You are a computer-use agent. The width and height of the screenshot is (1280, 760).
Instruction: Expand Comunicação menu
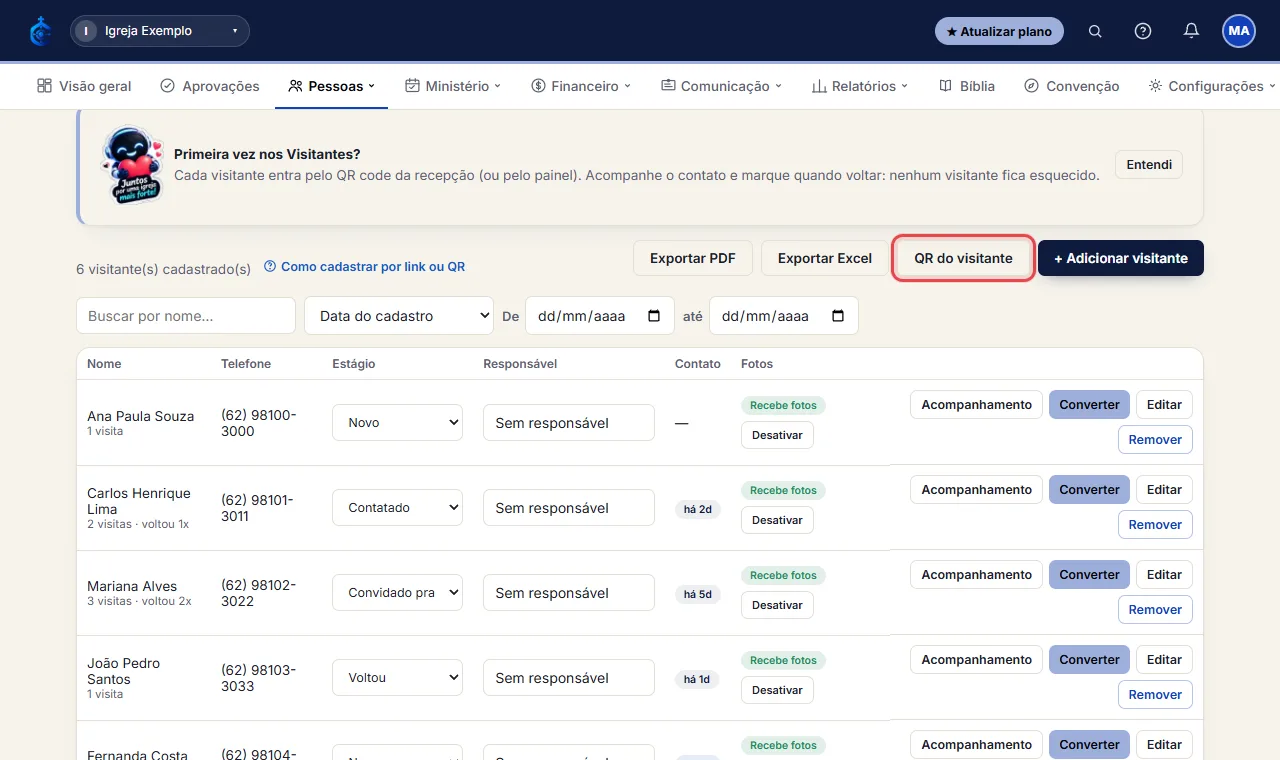(721, 86)
